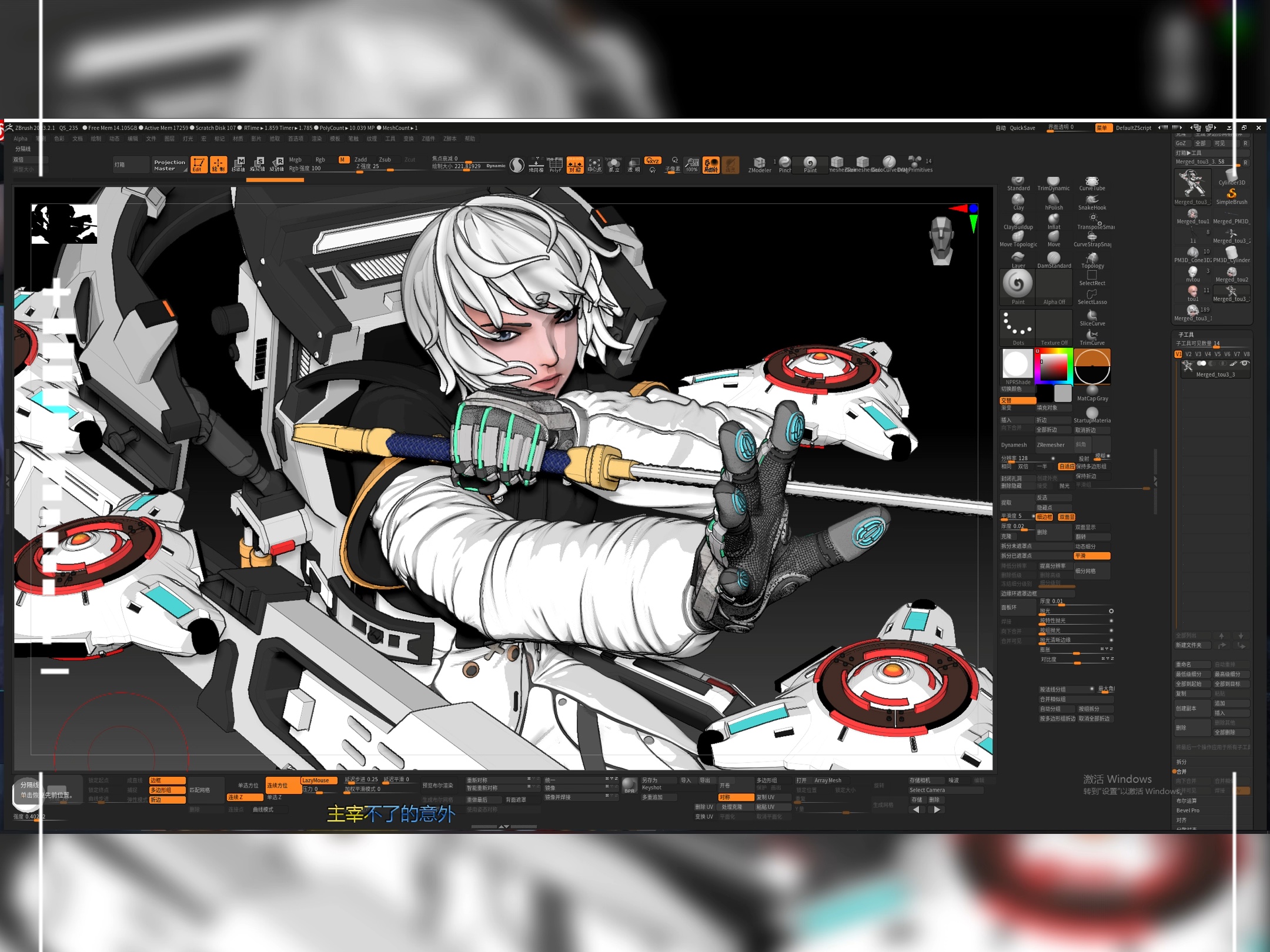Open the 文件 menu
Image resolution: width=1270 pixels, height=952 pixels.
[x=151, y=139]
